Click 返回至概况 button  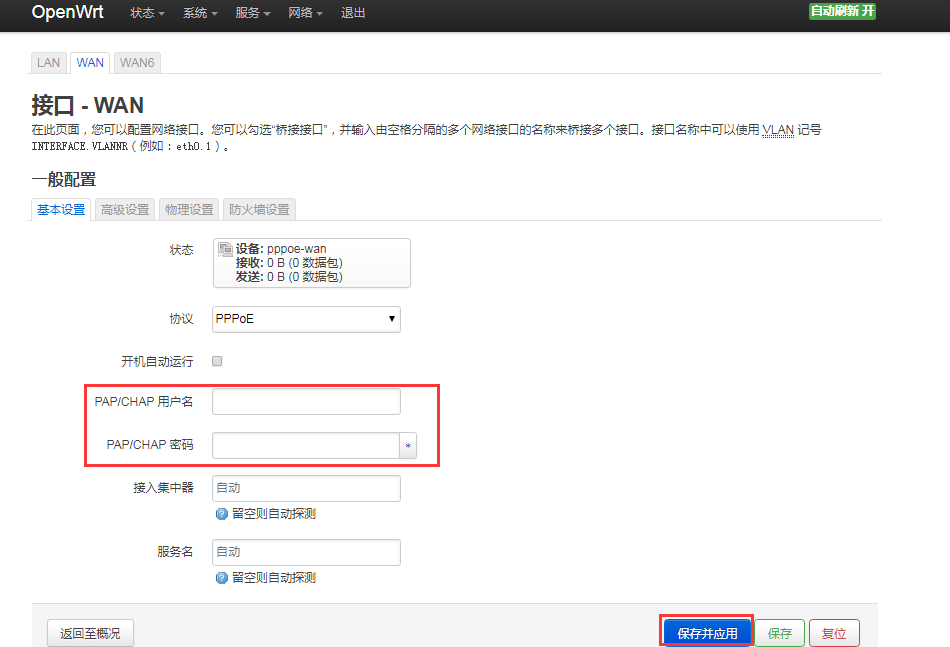[x=90, y=633]
